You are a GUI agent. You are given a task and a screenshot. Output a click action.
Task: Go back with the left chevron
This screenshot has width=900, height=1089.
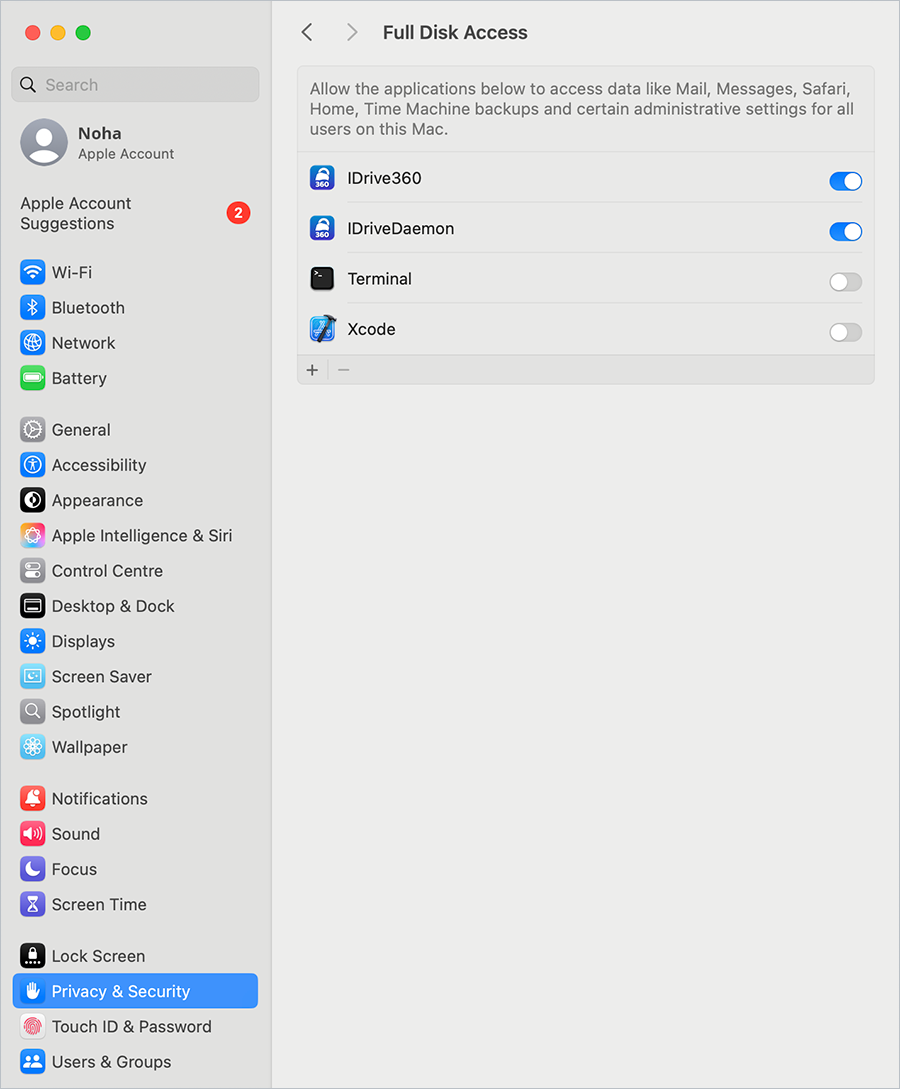pos(307,32)
